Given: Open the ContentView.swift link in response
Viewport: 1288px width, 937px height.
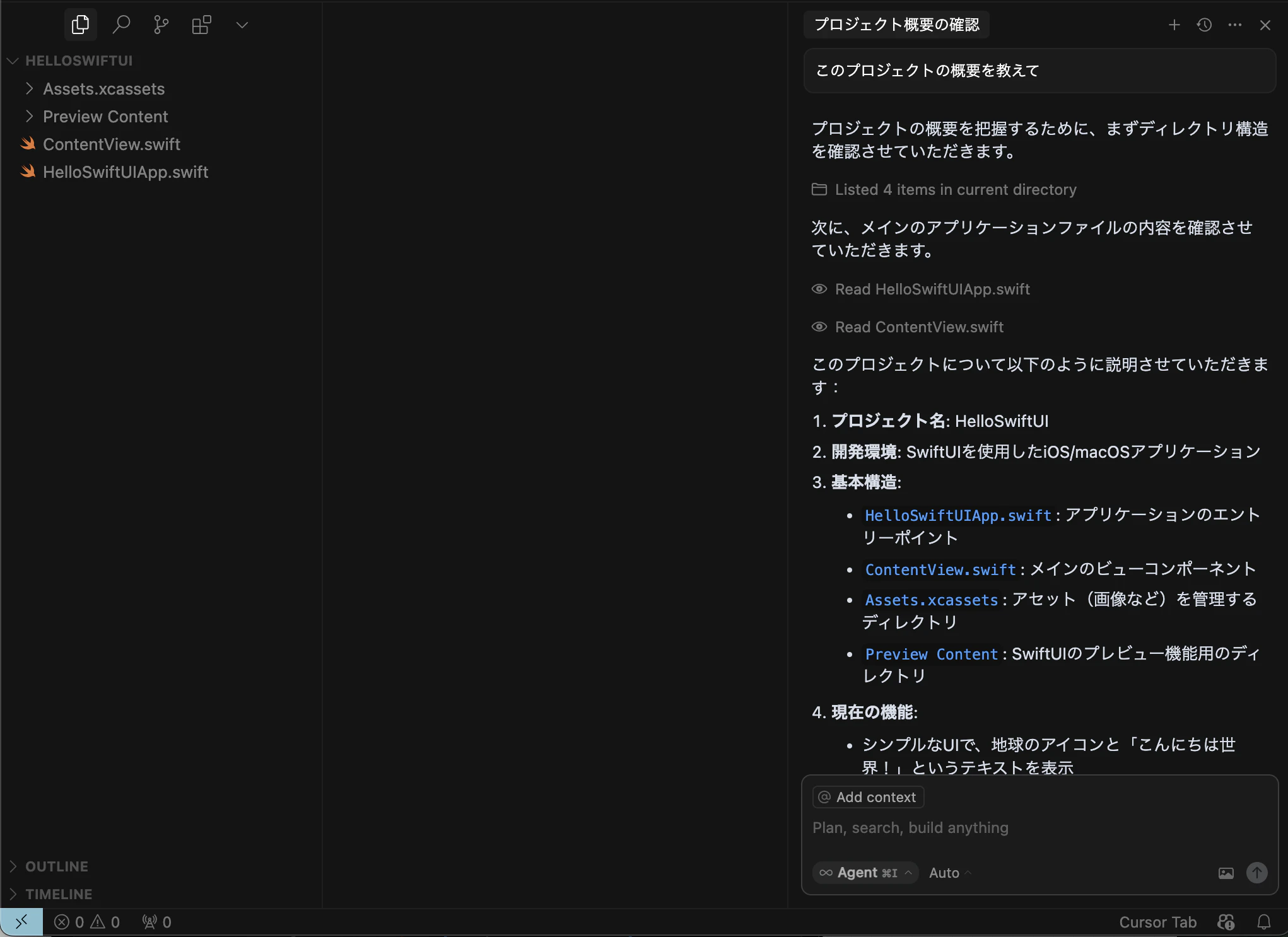Looking at the screenshot, I should (x=940, y=570).
